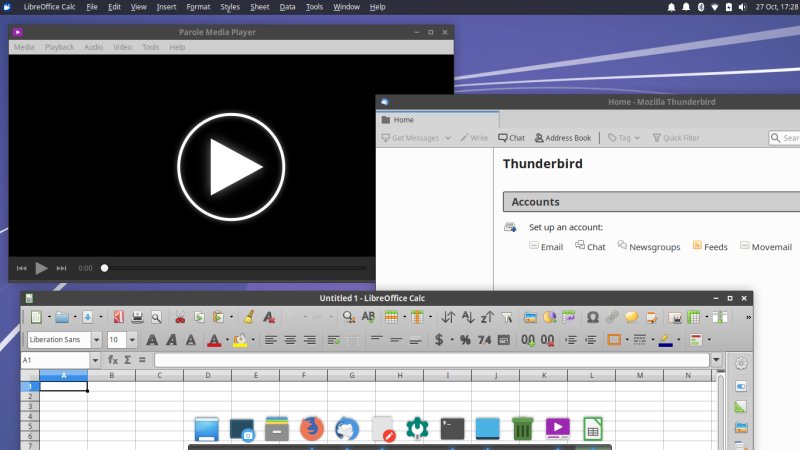Open the Get Messages dropdown arrow in Thunderbird
The image size is (800, 450).
(448, 138)
